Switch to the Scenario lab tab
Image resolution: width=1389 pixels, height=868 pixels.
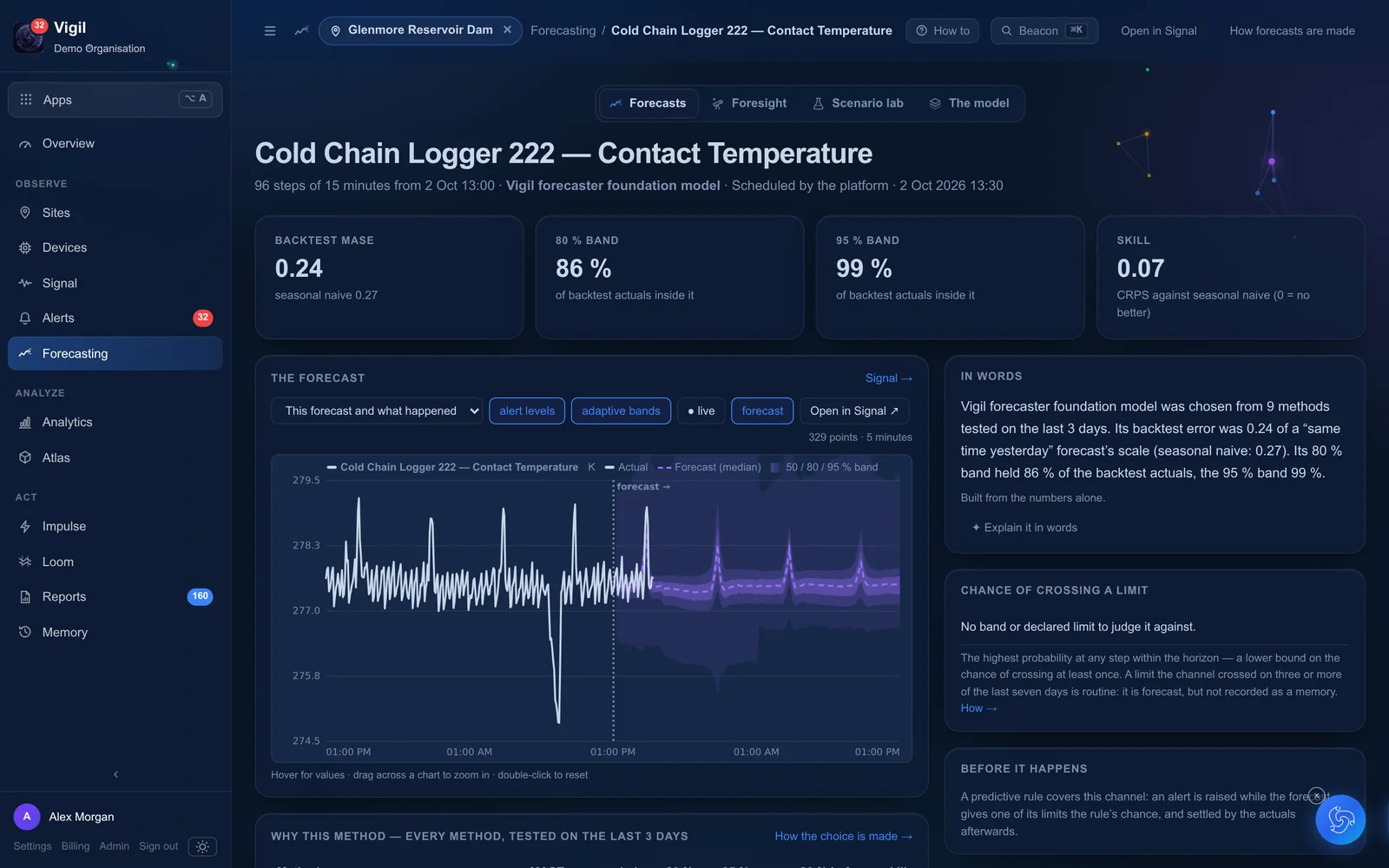coord(858,103)
